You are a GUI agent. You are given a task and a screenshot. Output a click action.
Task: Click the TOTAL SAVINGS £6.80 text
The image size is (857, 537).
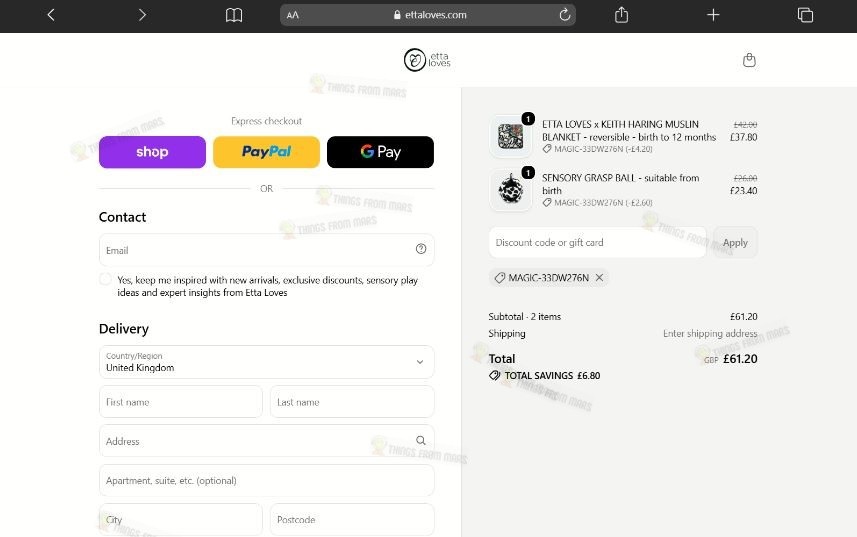point(552,375)
